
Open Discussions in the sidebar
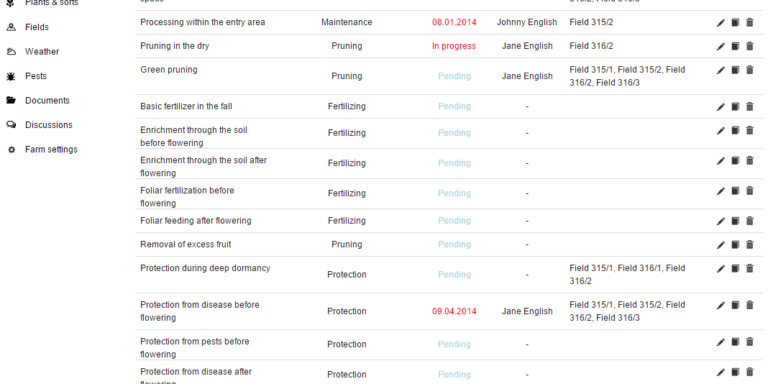click(x=48, y=125)
